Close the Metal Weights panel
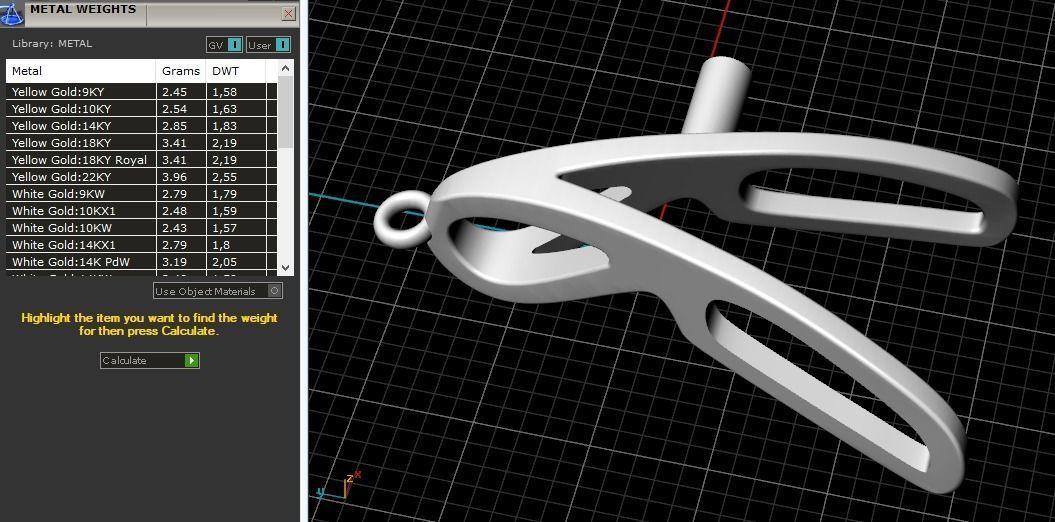 pos(289,13)
